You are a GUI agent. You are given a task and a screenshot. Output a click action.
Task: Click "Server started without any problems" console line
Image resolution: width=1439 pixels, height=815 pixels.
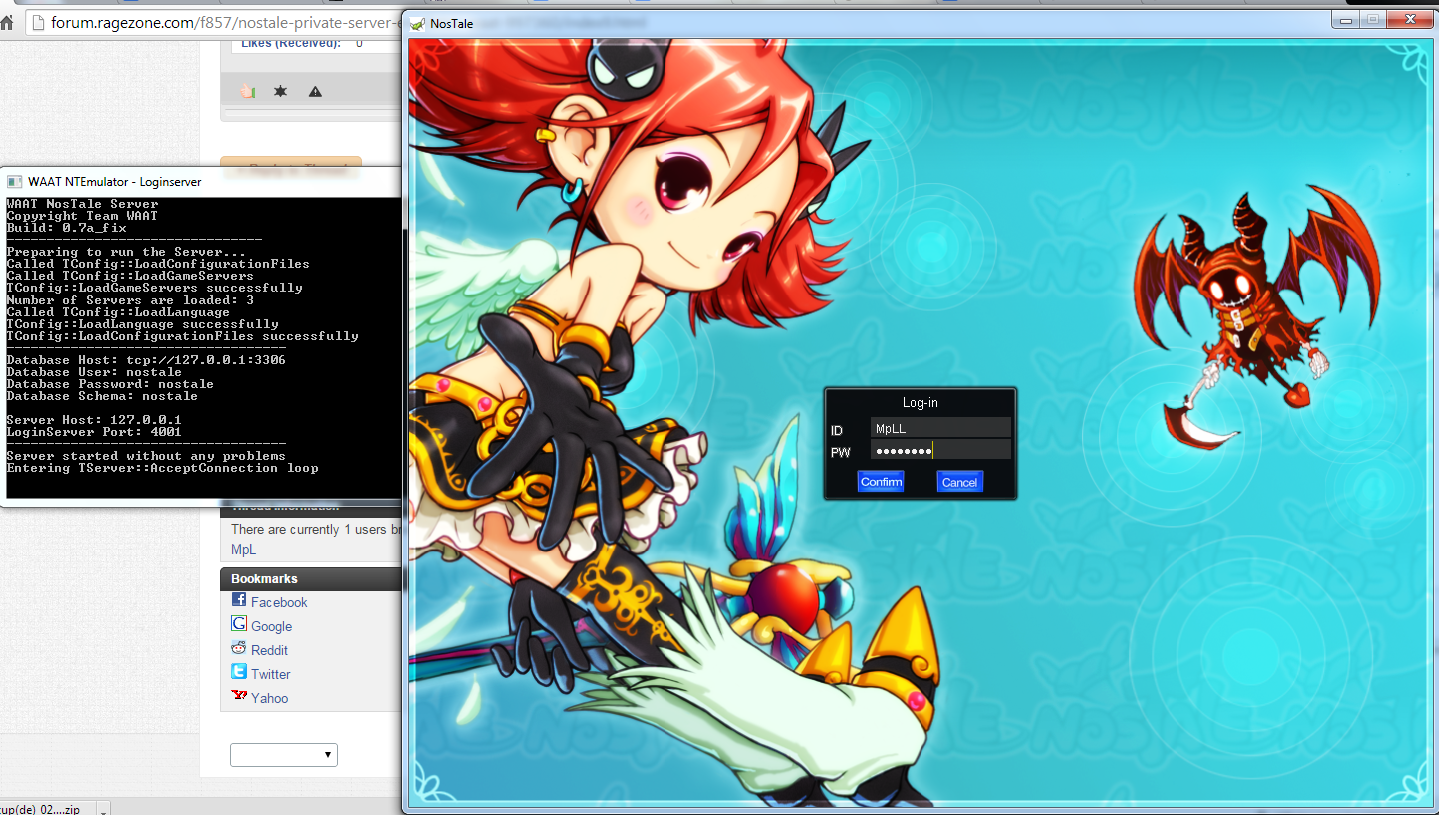point(146,456)
